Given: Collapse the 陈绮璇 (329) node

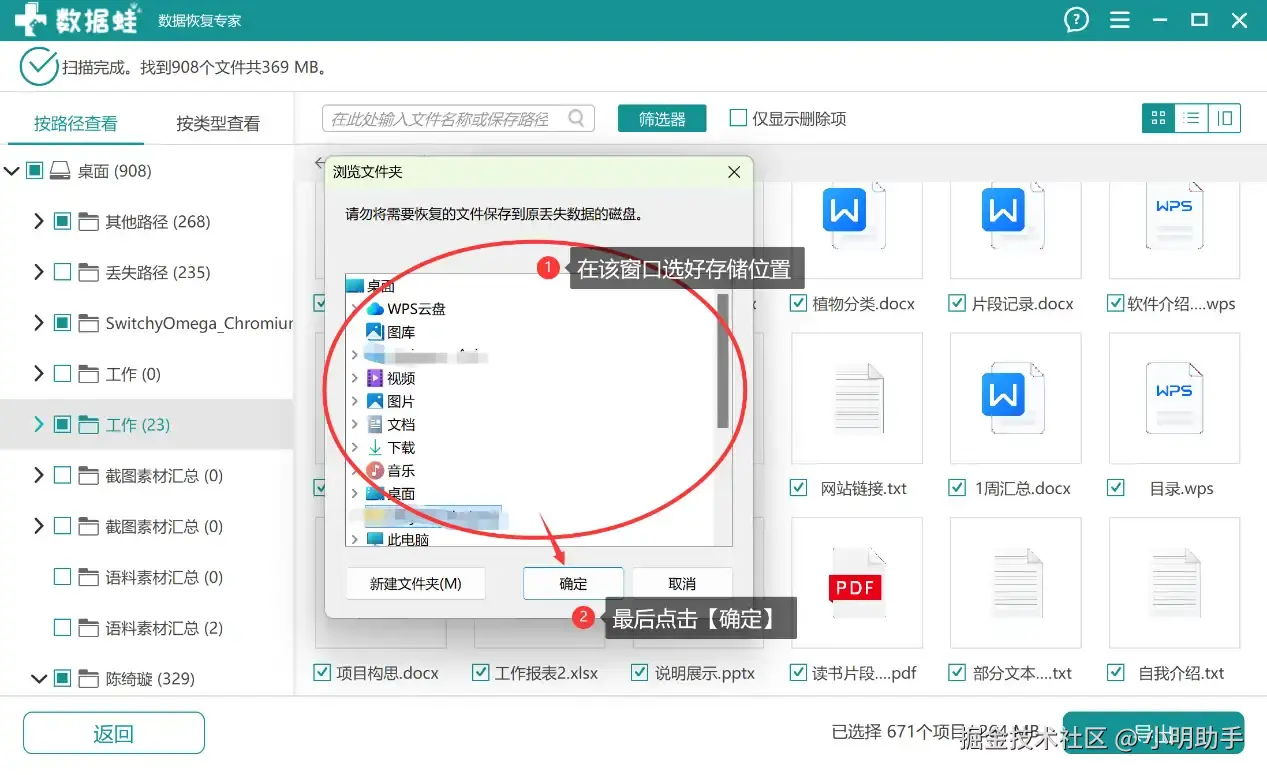Looking at the screenshot, I should pos(39,679).
